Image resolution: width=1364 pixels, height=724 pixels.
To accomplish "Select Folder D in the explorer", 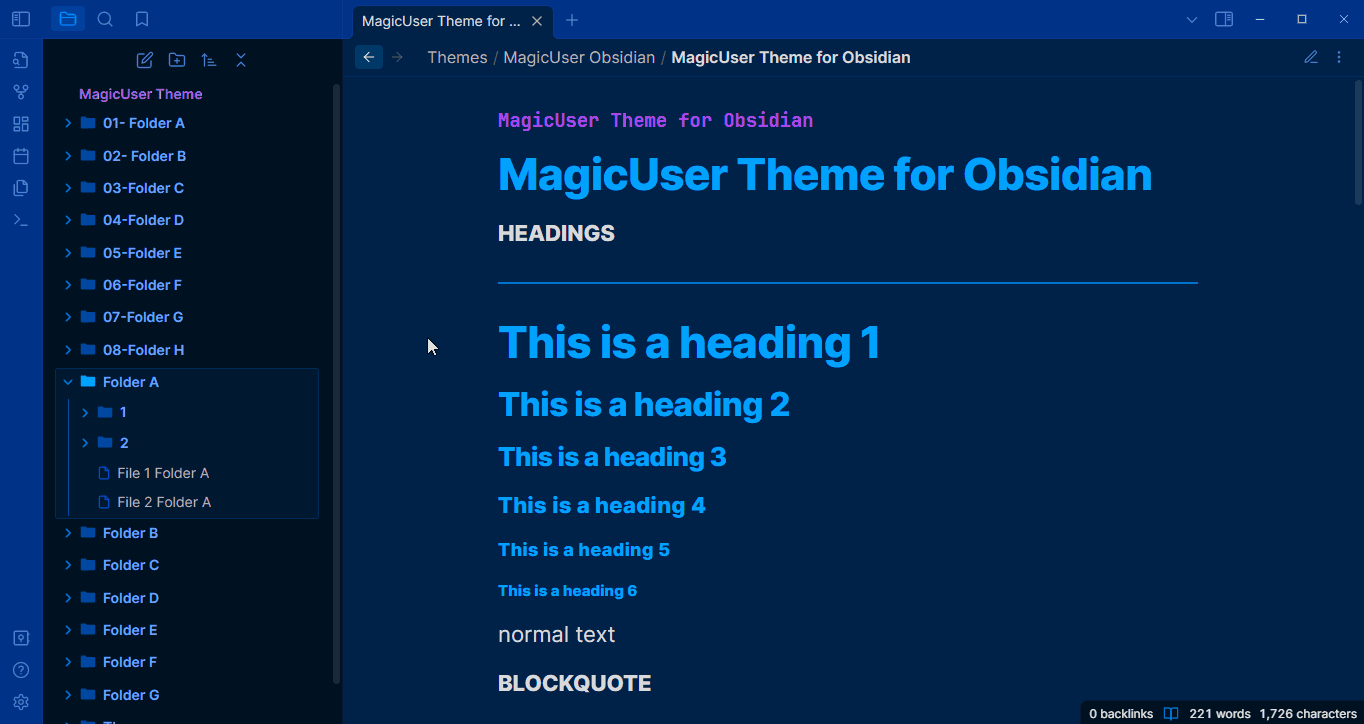I will (187, 598).
